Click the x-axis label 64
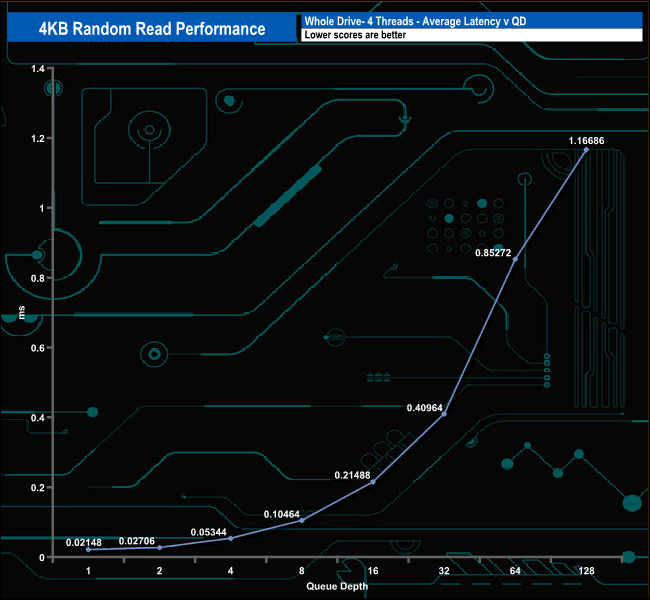 pos(515,571)
